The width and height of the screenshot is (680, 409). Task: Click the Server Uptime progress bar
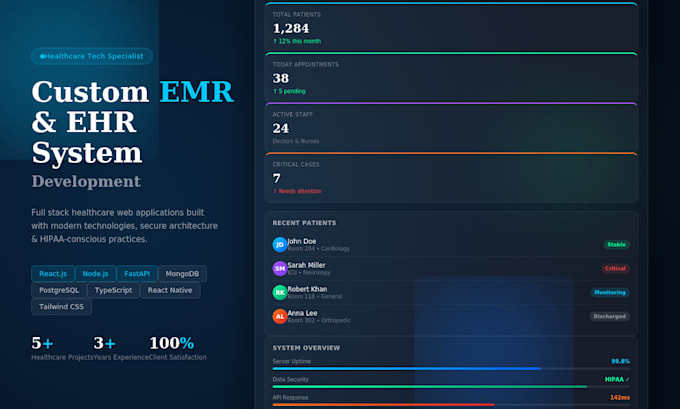[x=451, y=369]
